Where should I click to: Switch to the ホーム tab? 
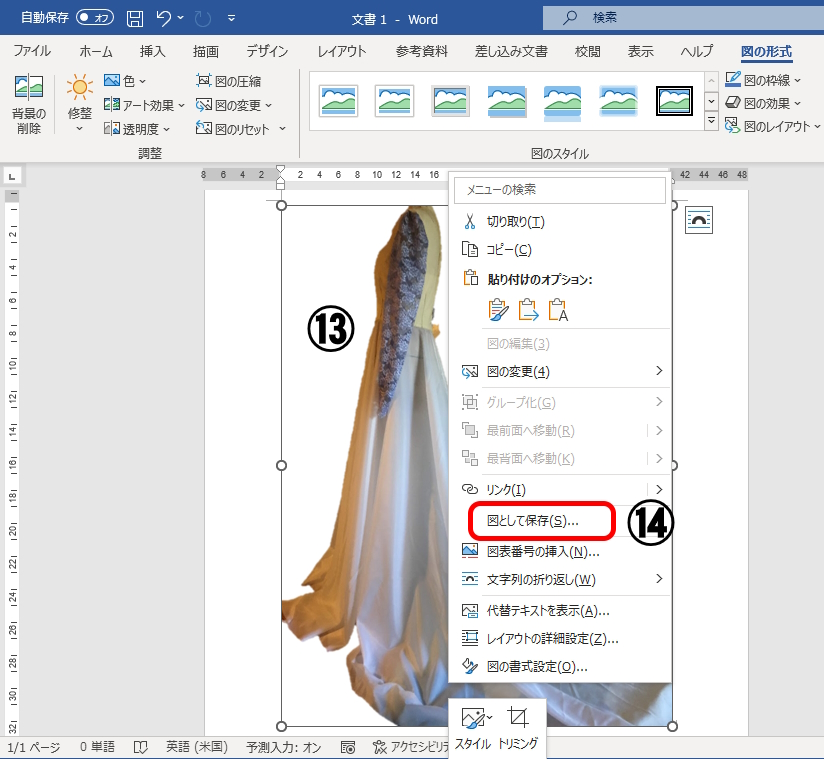click(96, 51)
